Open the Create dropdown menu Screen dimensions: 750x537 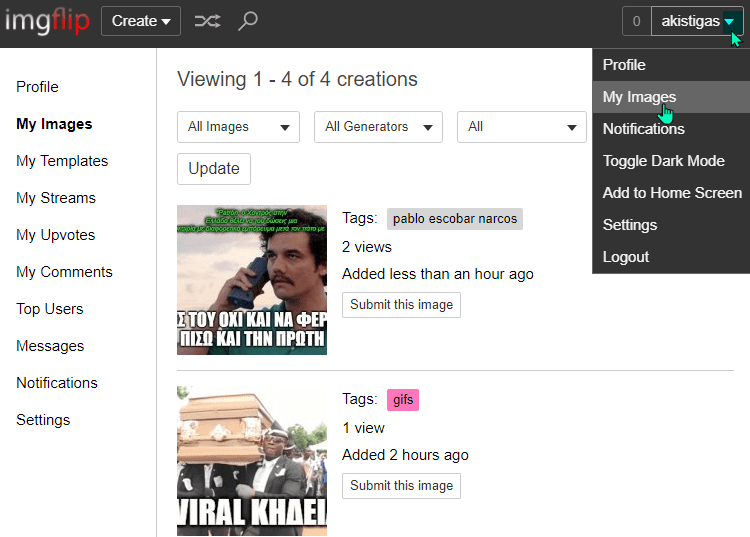141,21
